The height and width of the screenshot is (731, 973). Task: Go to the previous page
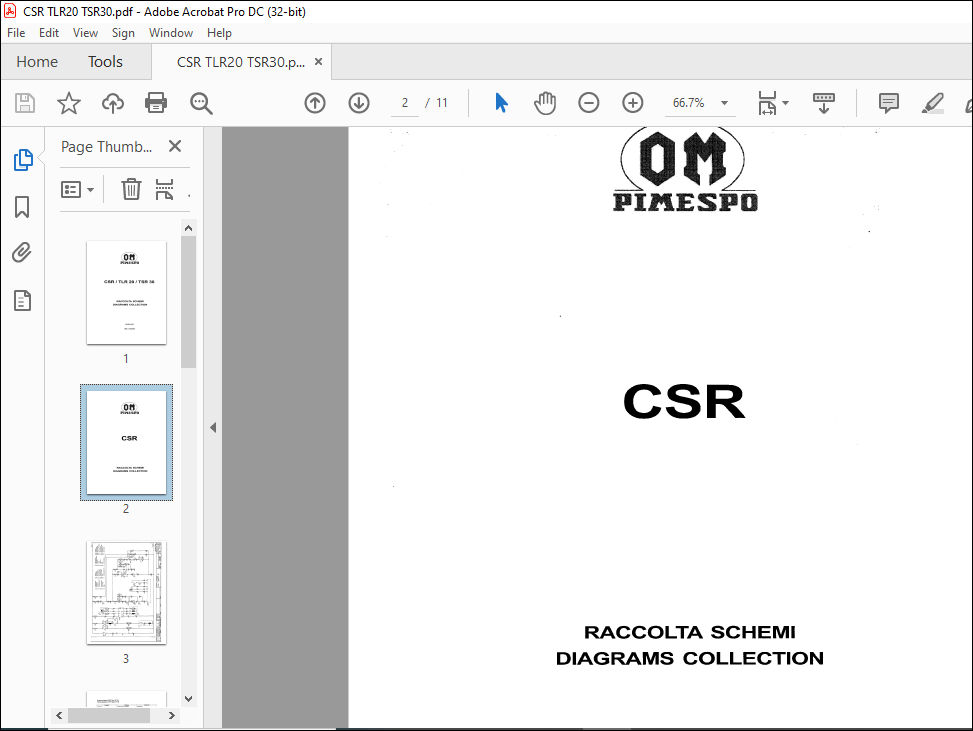(x=315, y=103)
